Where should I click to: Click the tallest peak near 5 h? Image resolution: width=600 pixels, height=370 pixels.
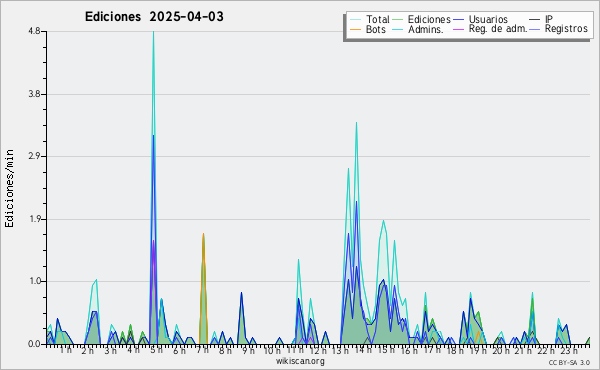tap(153, 32)
